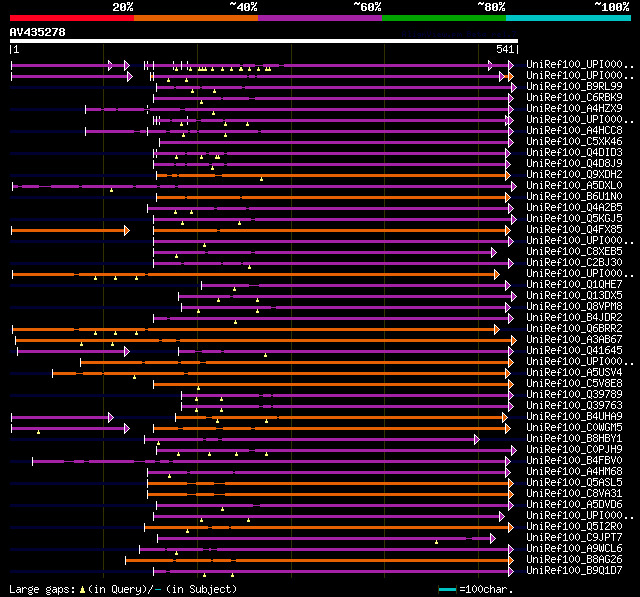The image size is (640, 597).
Task: Click the Large gaps legend text
Action: click(123, 590)
